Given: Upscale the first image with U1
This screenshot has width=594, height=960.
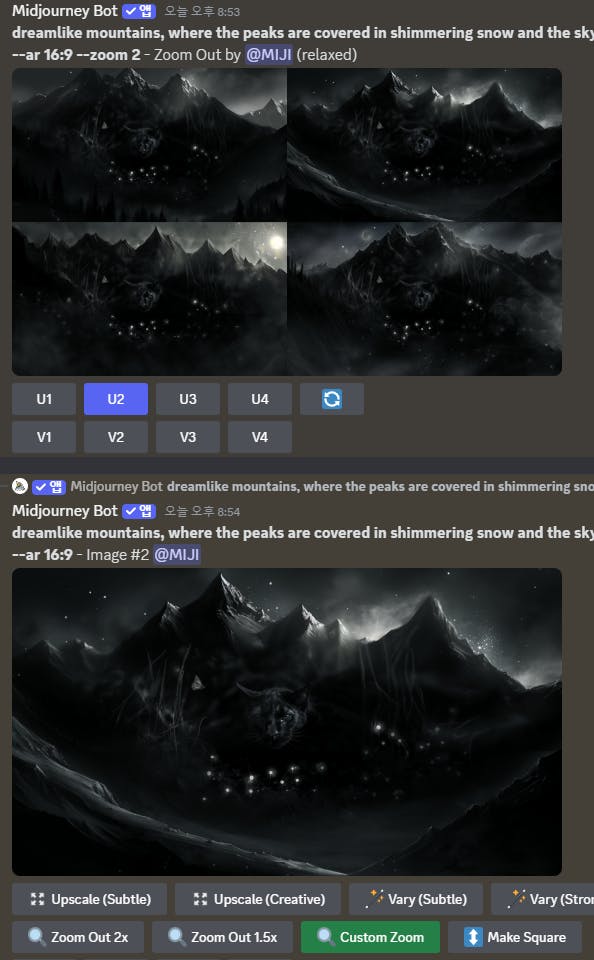Looking at the screenshot, I should click(x=44, y=399).
